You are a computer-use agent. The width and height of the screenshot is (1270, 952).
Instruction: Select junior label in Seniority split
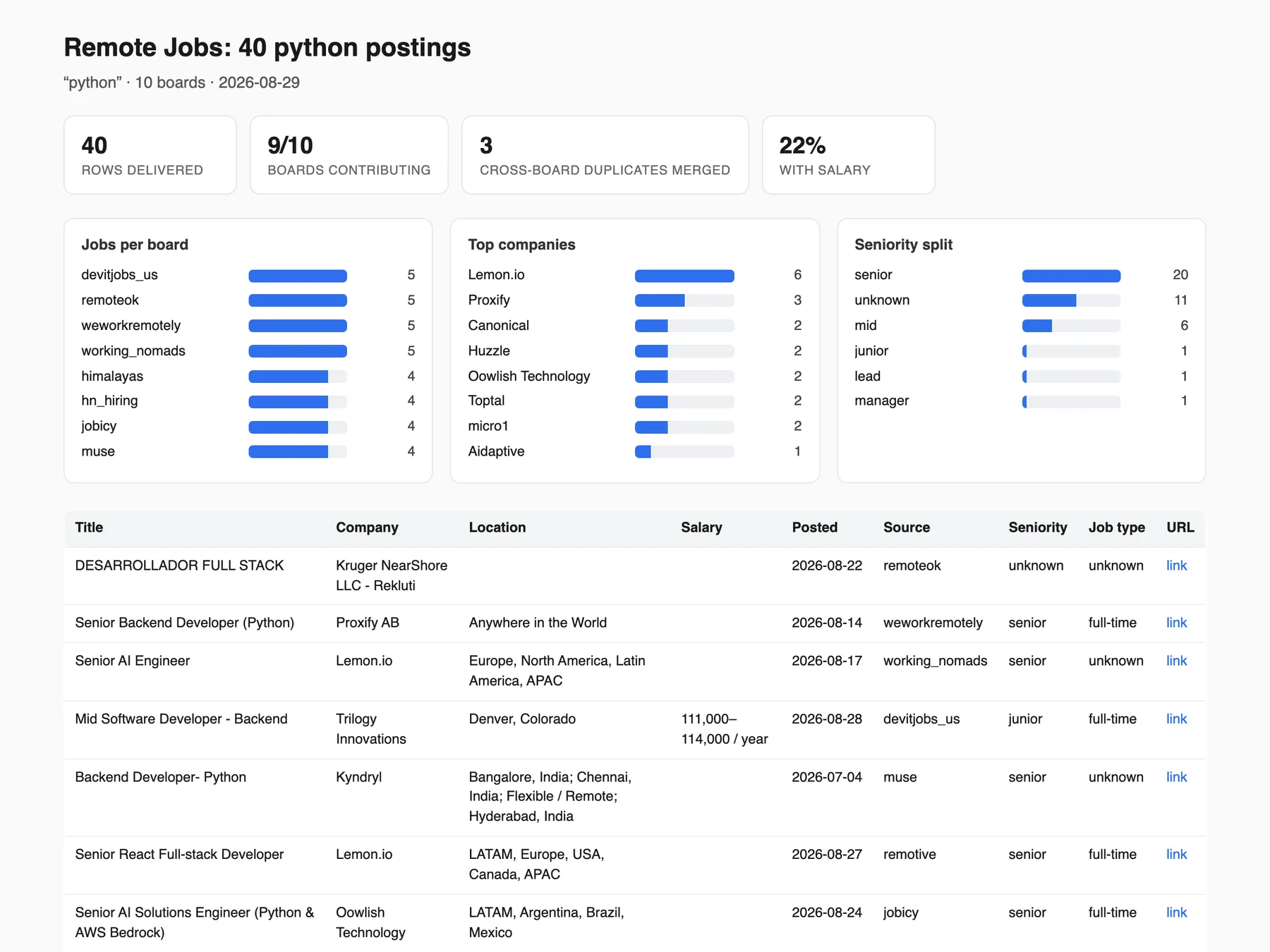[x=871, y=350]
